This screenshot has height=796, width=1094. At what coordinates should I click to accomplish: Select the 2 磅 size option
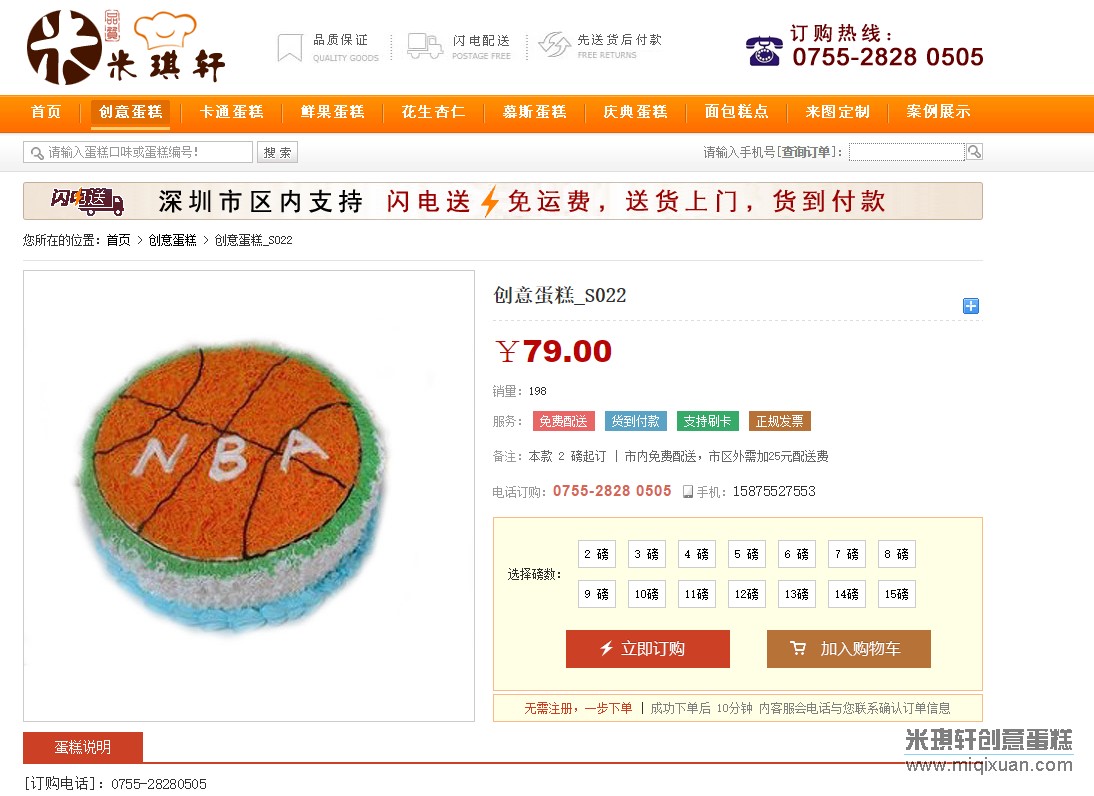[597, 554]
